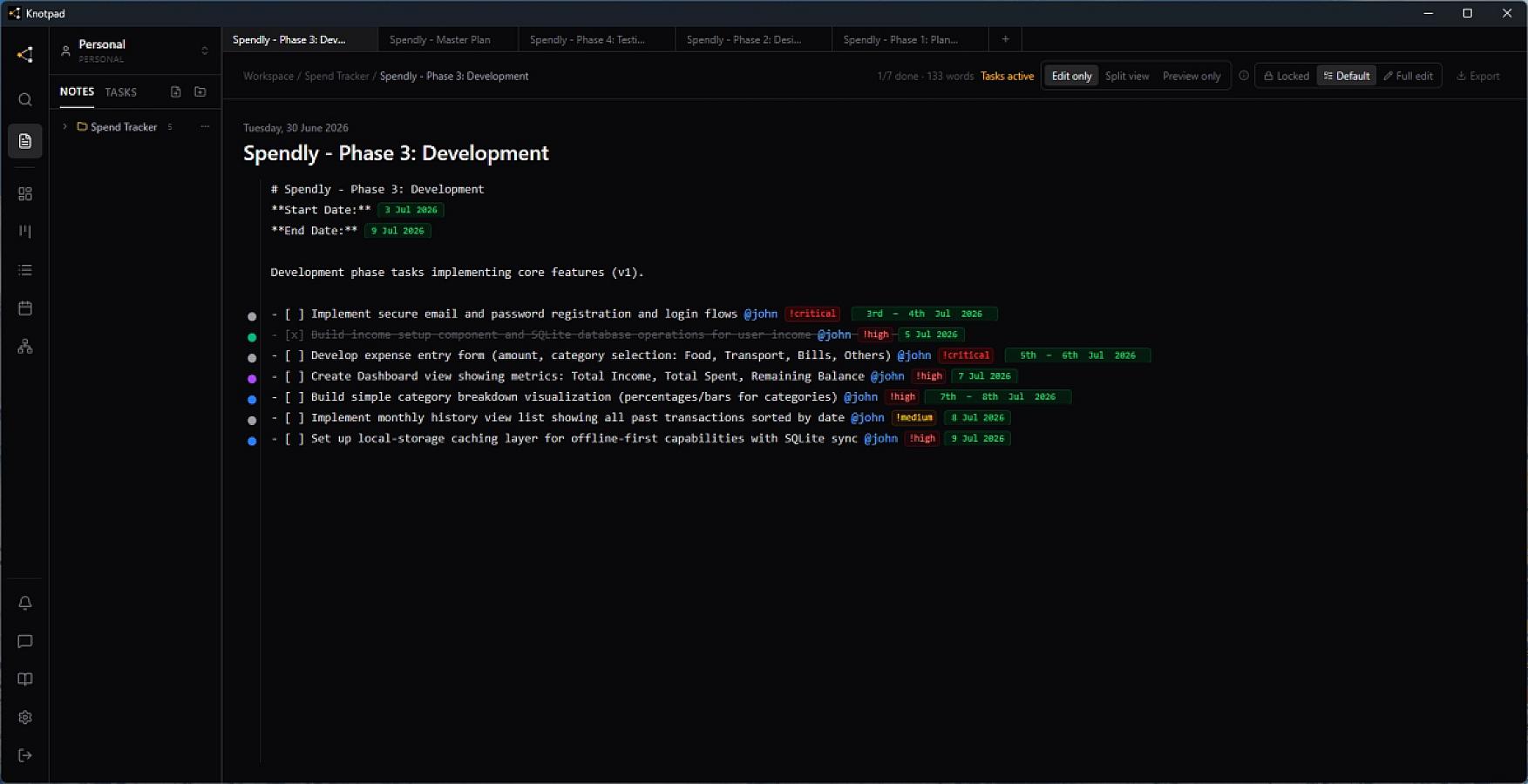
Task: Click the purple status dot on the Dashboard view task
Action: click(x=252, y=379)
